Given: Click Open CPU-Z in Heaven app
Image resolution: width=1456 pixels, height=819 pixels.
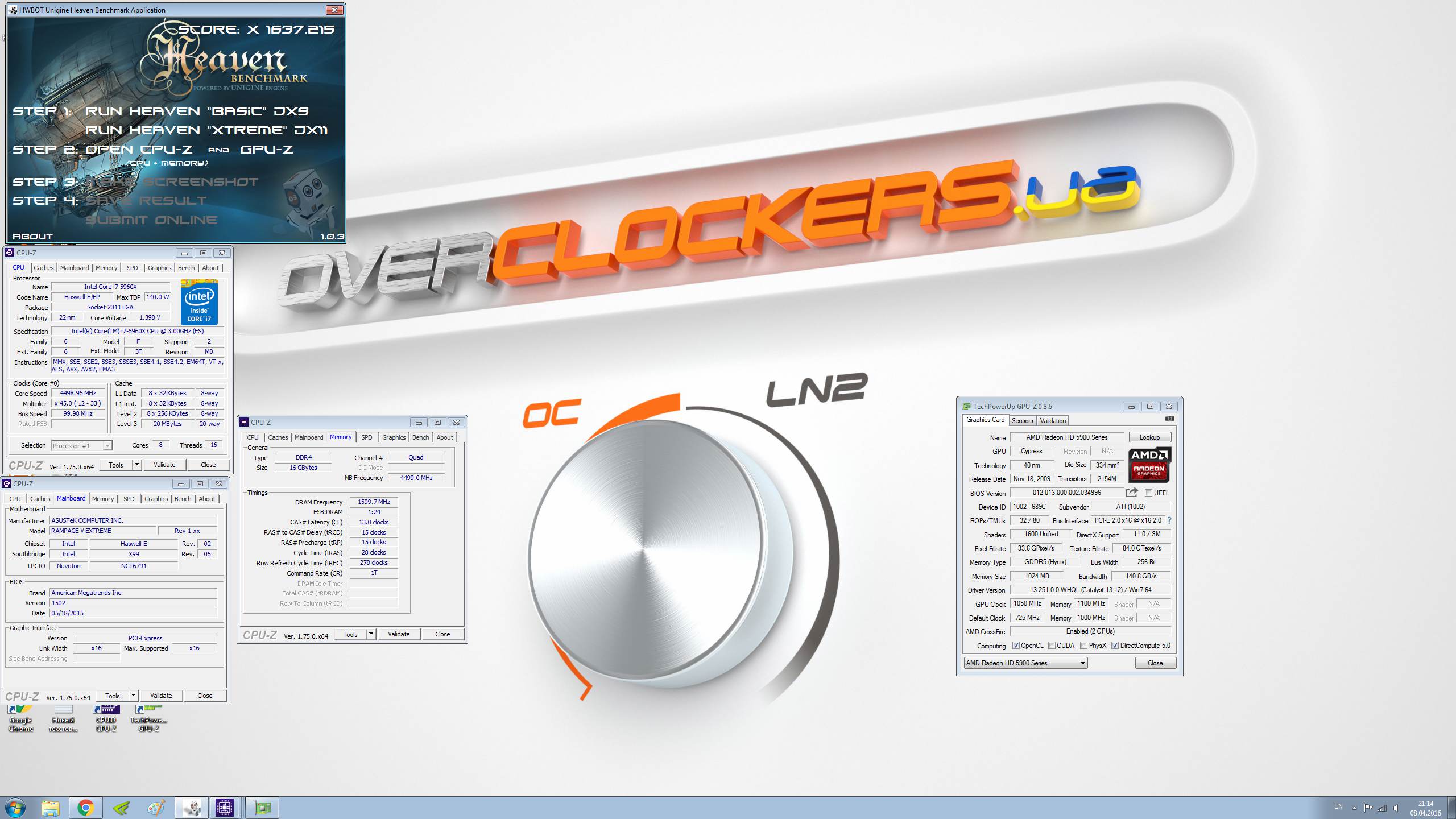Looking at the screenshot, I should pos(139,149).
